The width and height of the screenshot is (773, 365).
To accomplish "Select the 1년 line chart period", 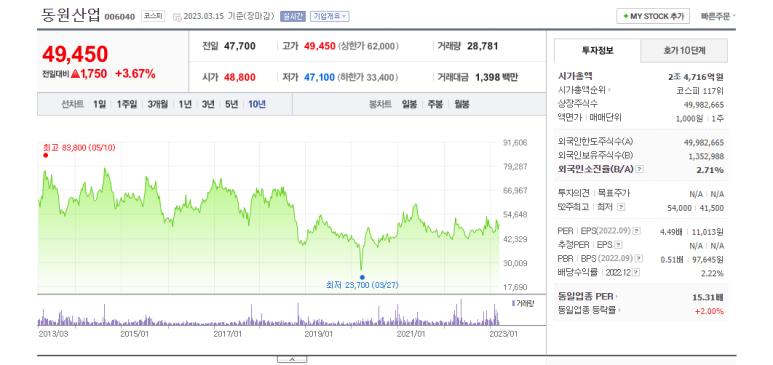I will point(185,104).
